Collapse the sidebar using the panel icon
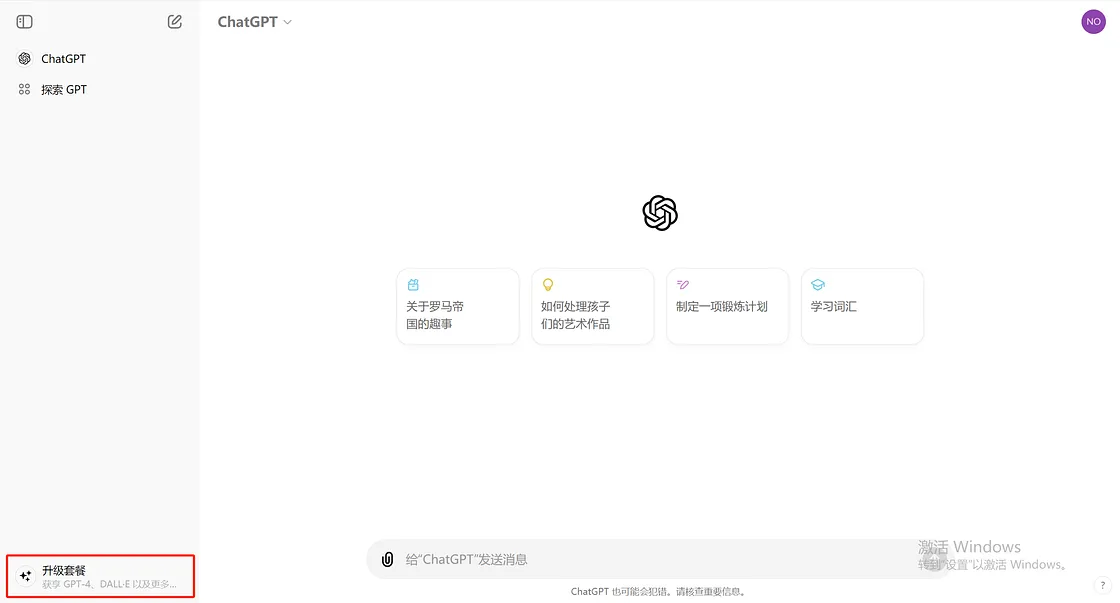Screen dimensions: 1120x603 point(23,21)
